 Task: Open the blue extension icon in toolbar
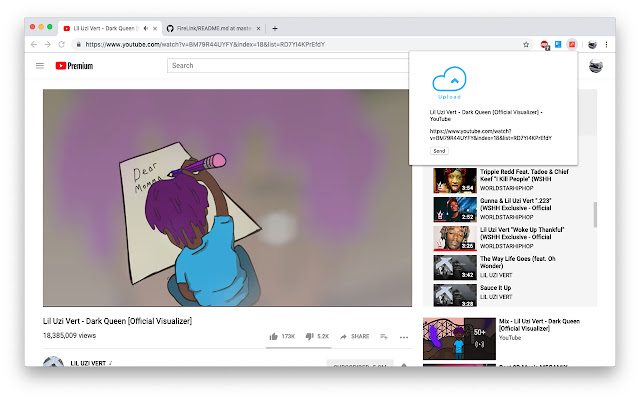click(x=558, y=44)
